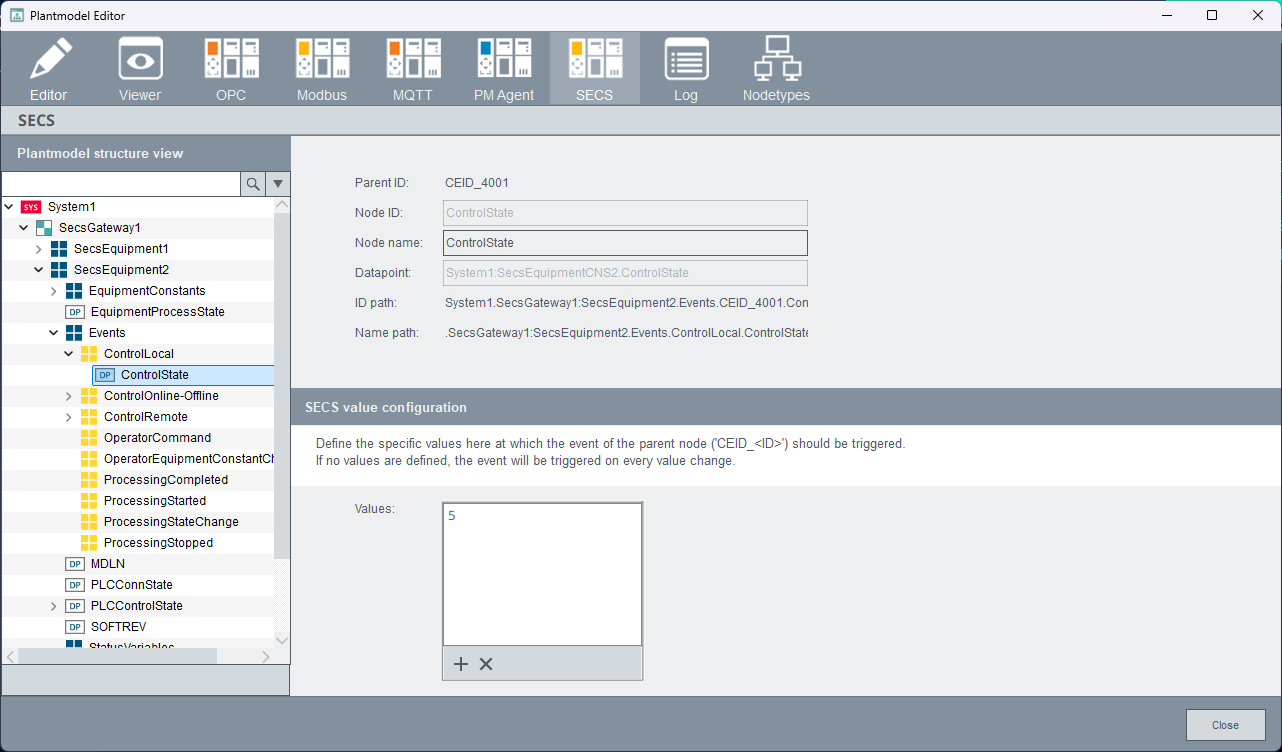Click the Close button
Viewport: 1282px width, 752px height.
tap(1225, 725)
